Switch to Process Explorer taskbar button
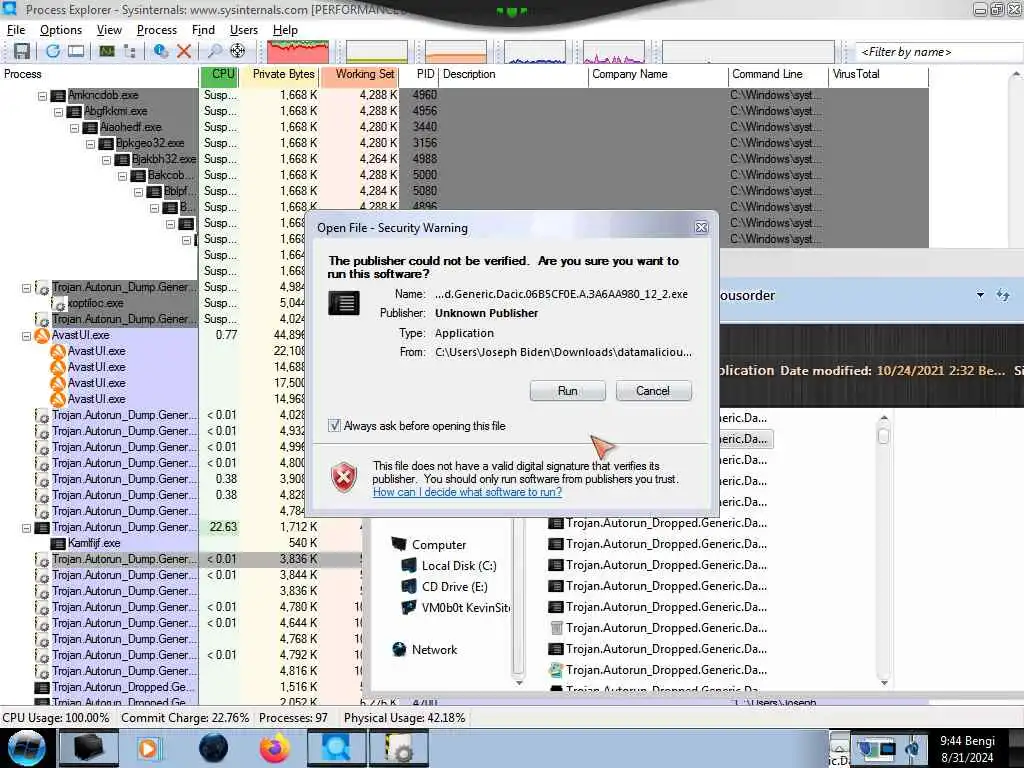This screenshot has width=1024, height=768. [x=337, y=748]
